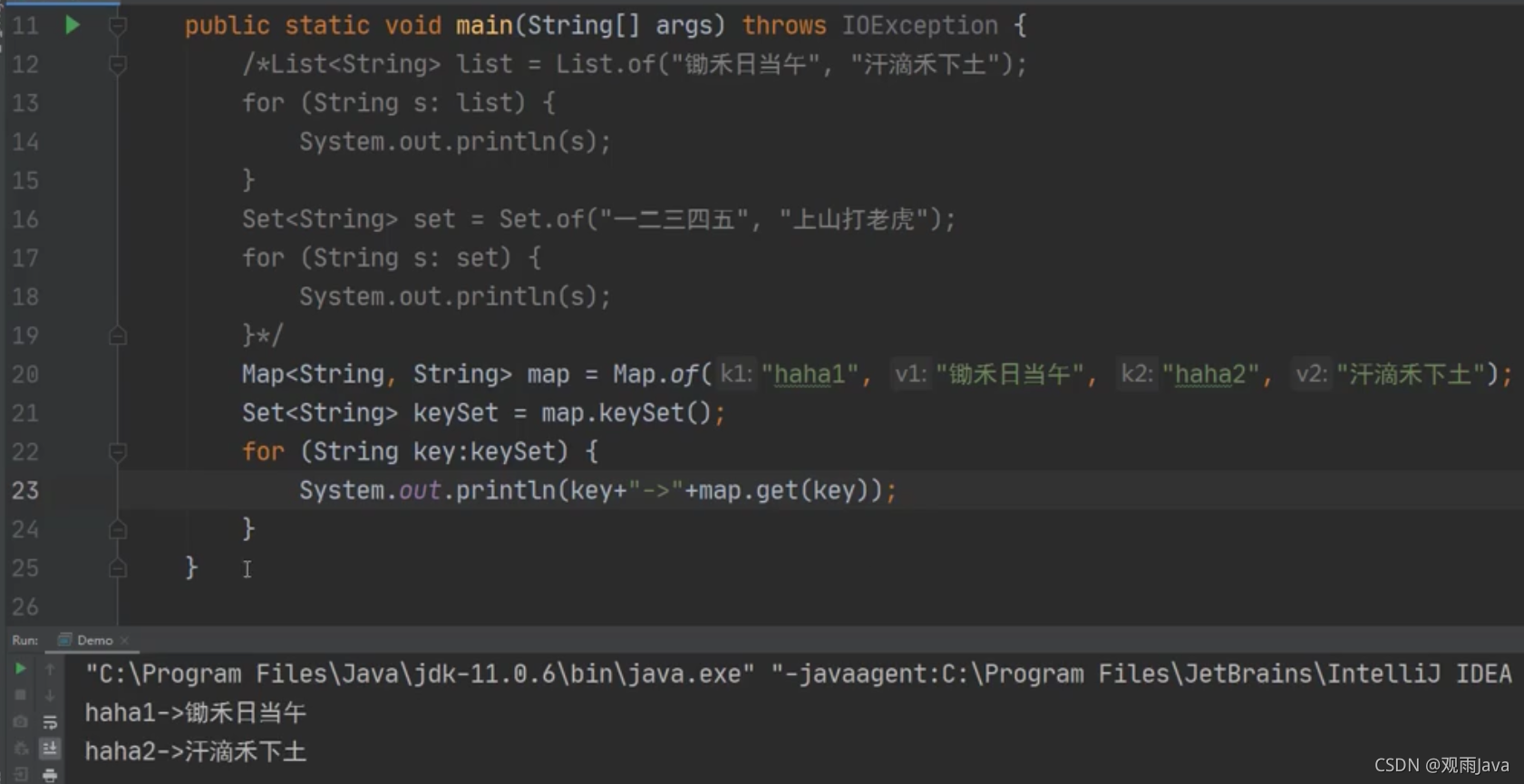
Task: Place cursor on 'IOException' in line 11
Action: pos(919,25)
